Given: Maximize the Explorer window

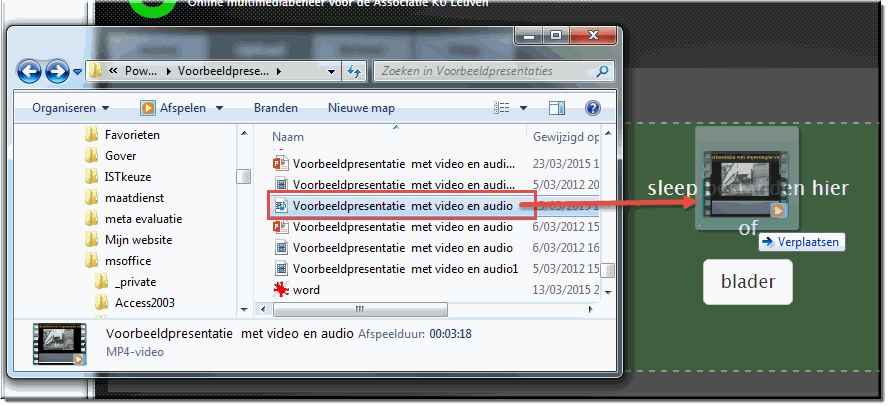Looking at the screenshot, I should [x=556, y=35].
